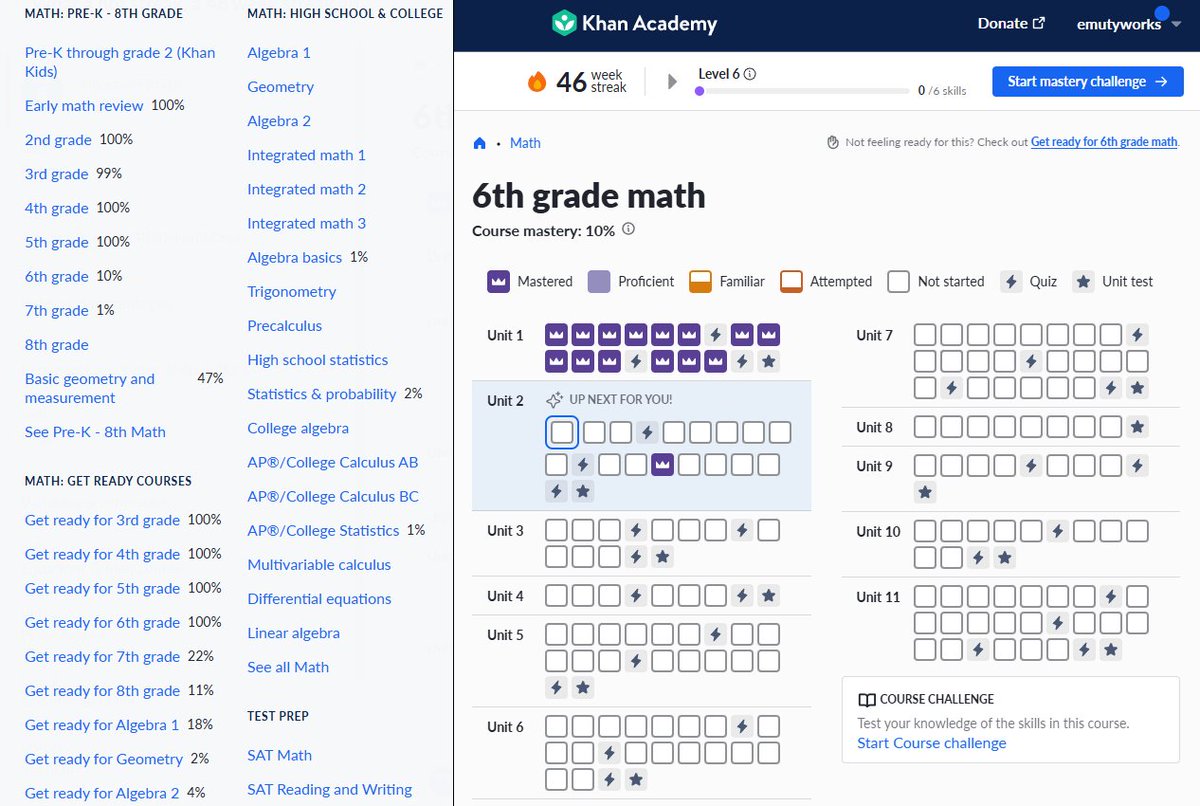Screen dimensions: 1200x806
Task: Click the Not started legend swatch
Action: [x=899, y=281]
